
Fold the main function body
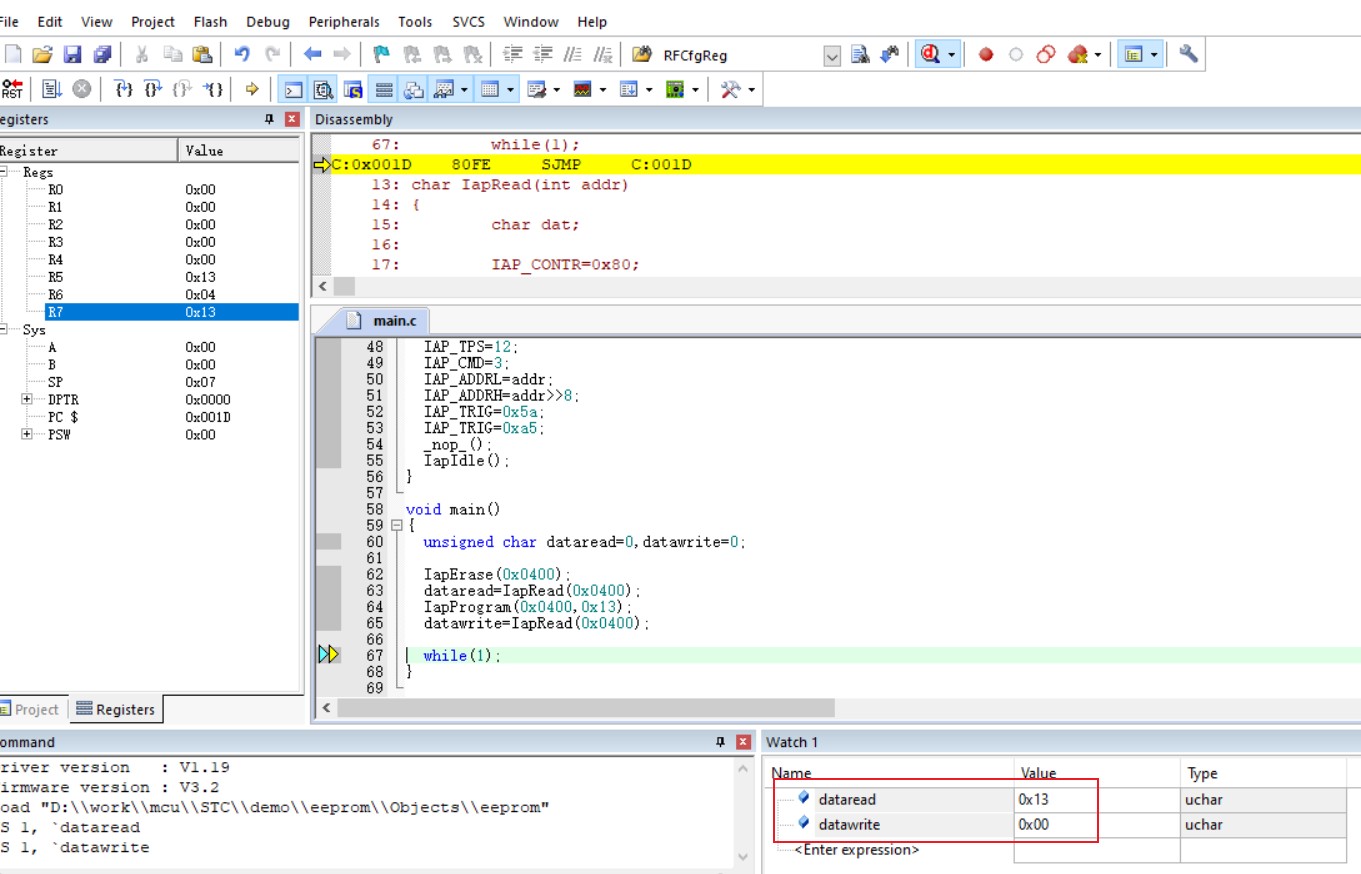pos(397,525)
